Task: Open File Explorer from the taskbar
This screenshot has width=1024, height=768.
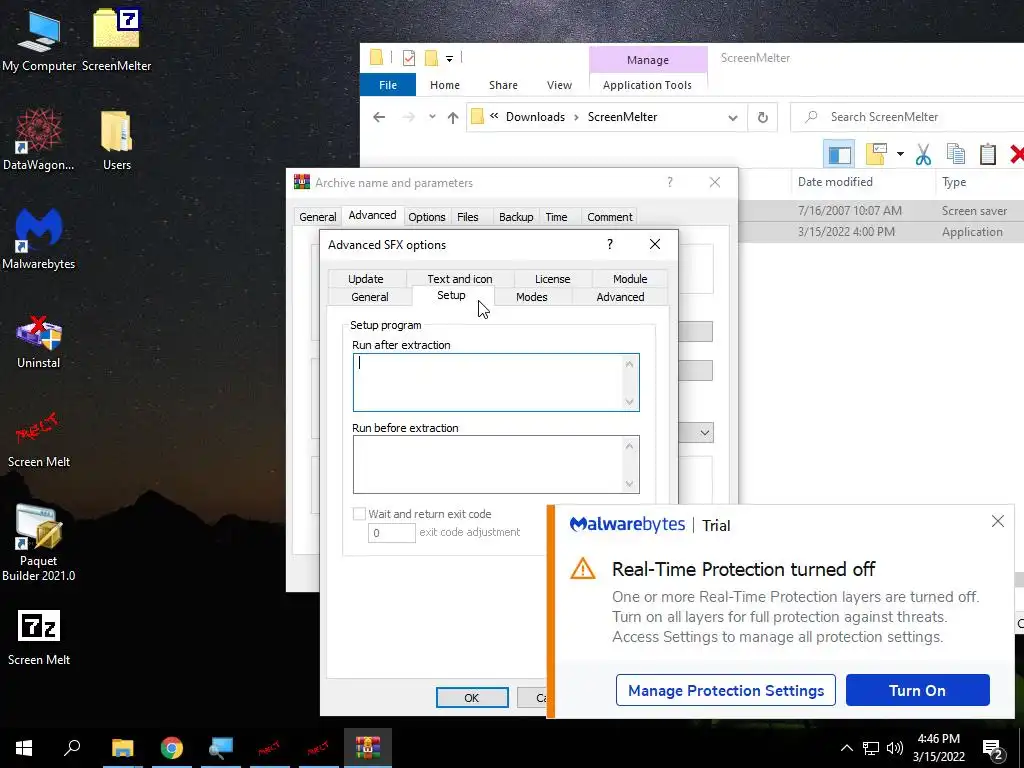Action: (x=122, y=748)
